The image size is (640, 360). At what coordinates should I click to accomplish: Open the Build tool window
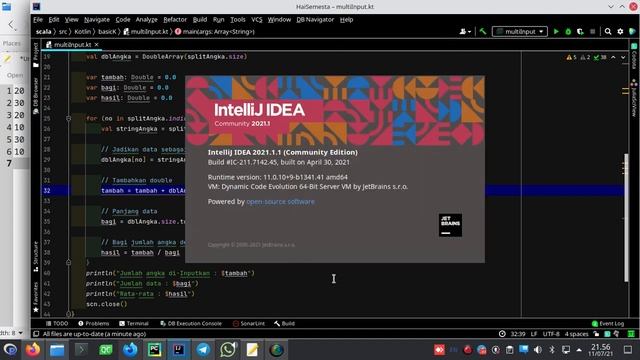pos(284,323)
